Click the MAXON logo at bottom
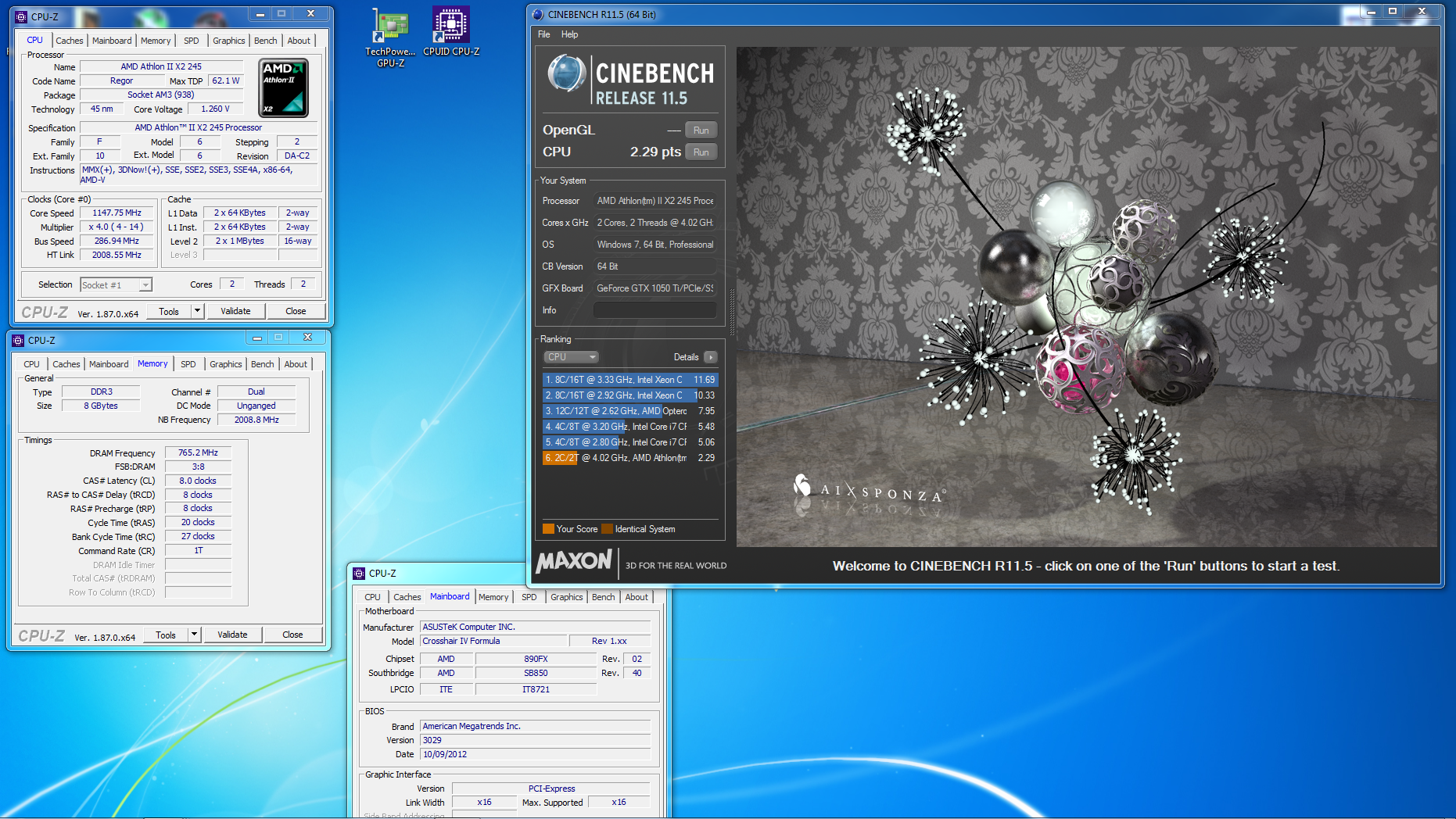Screen dimensions: 1456x819 pos(574,561)
